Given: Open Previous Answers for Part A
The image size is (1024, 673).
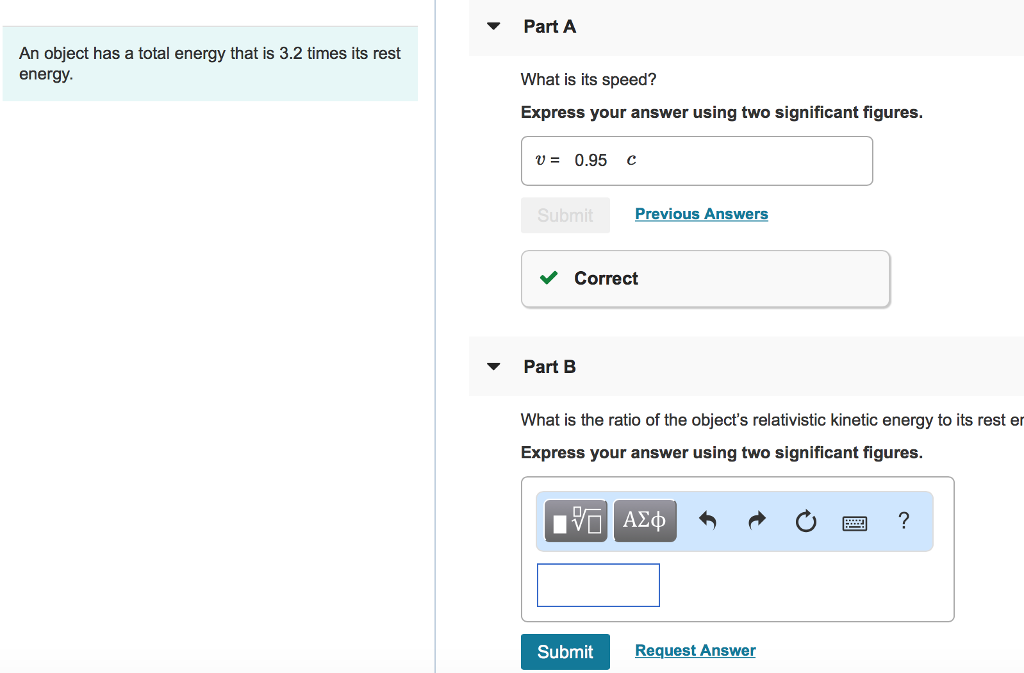Looking at the screenshot, I should click(x=701, y=213).
